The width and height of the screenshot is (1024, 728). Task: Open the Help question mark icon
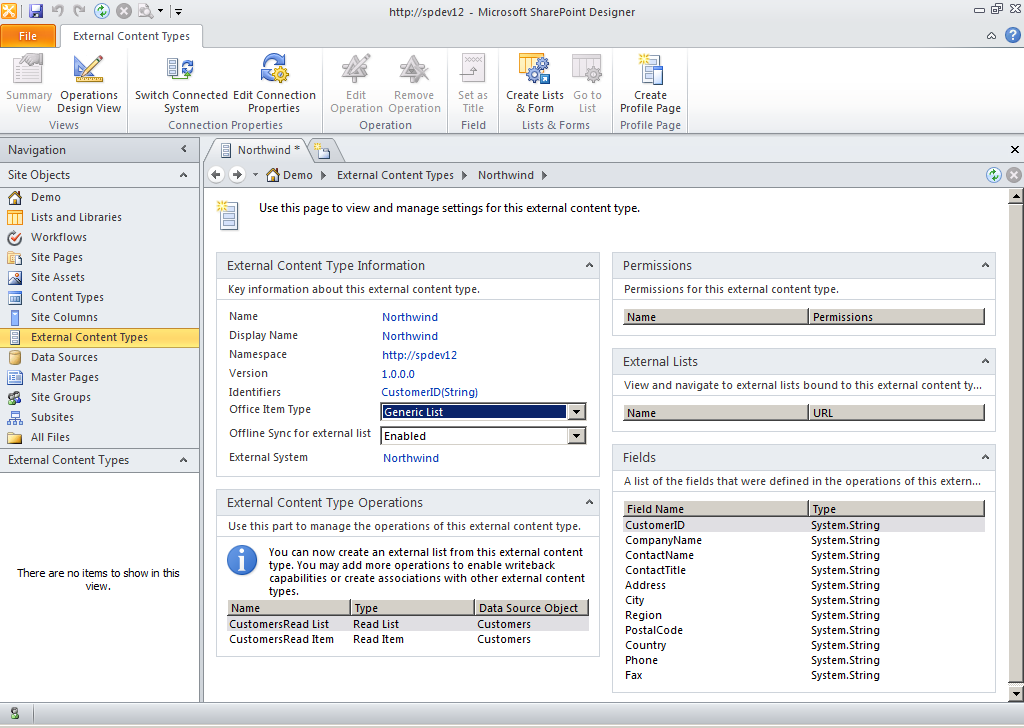pos(1012,35)
